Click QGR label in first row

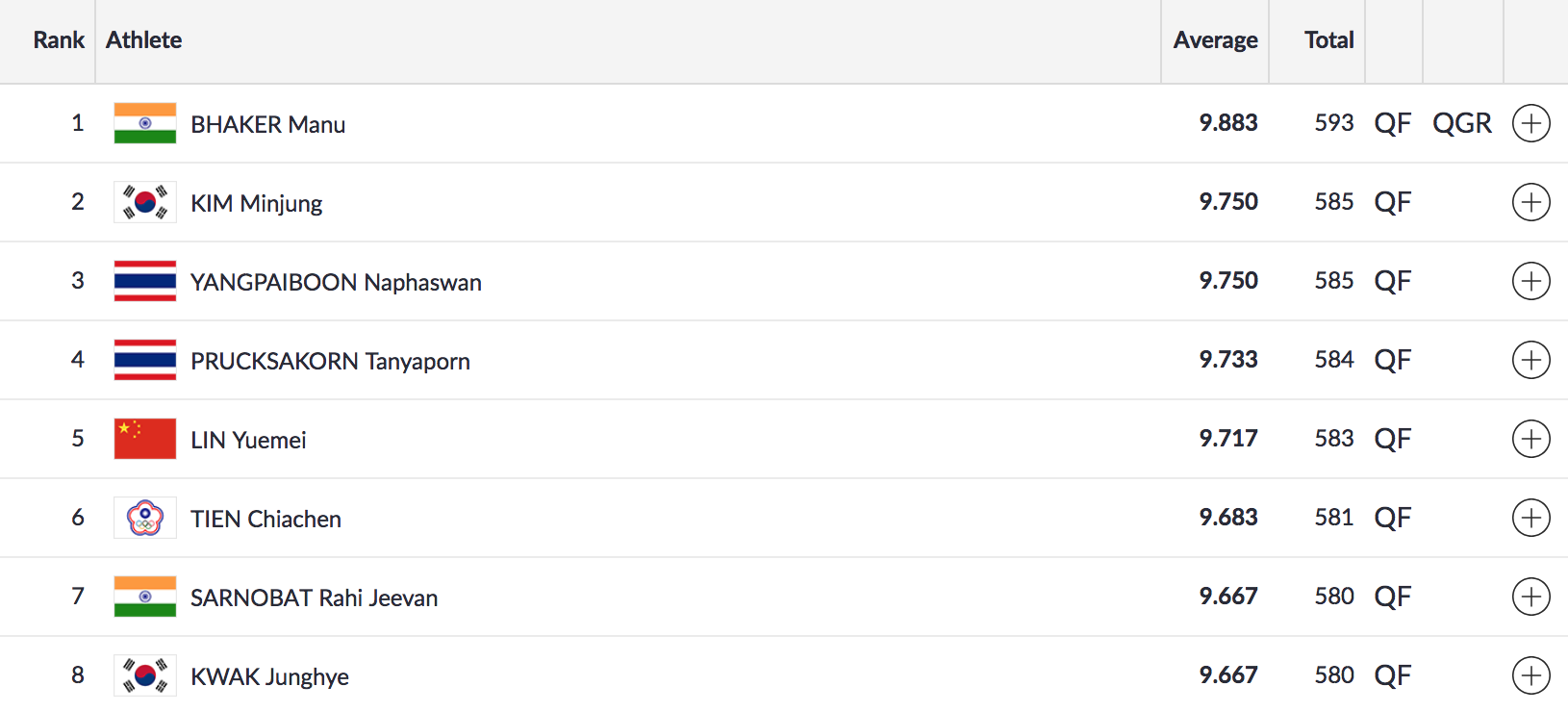[x=1461, y=124]
